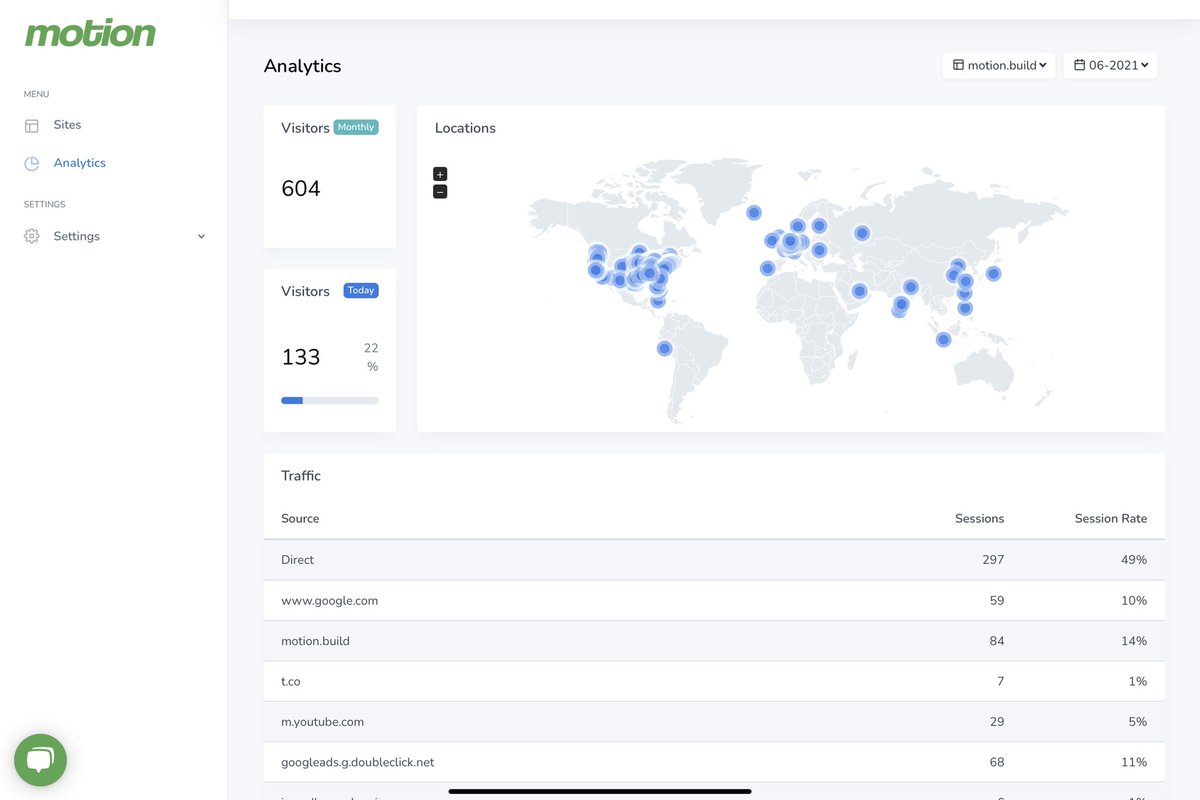Open the chat support widget
This screenshot has height=800, width=1200.
tap(40, 760)
